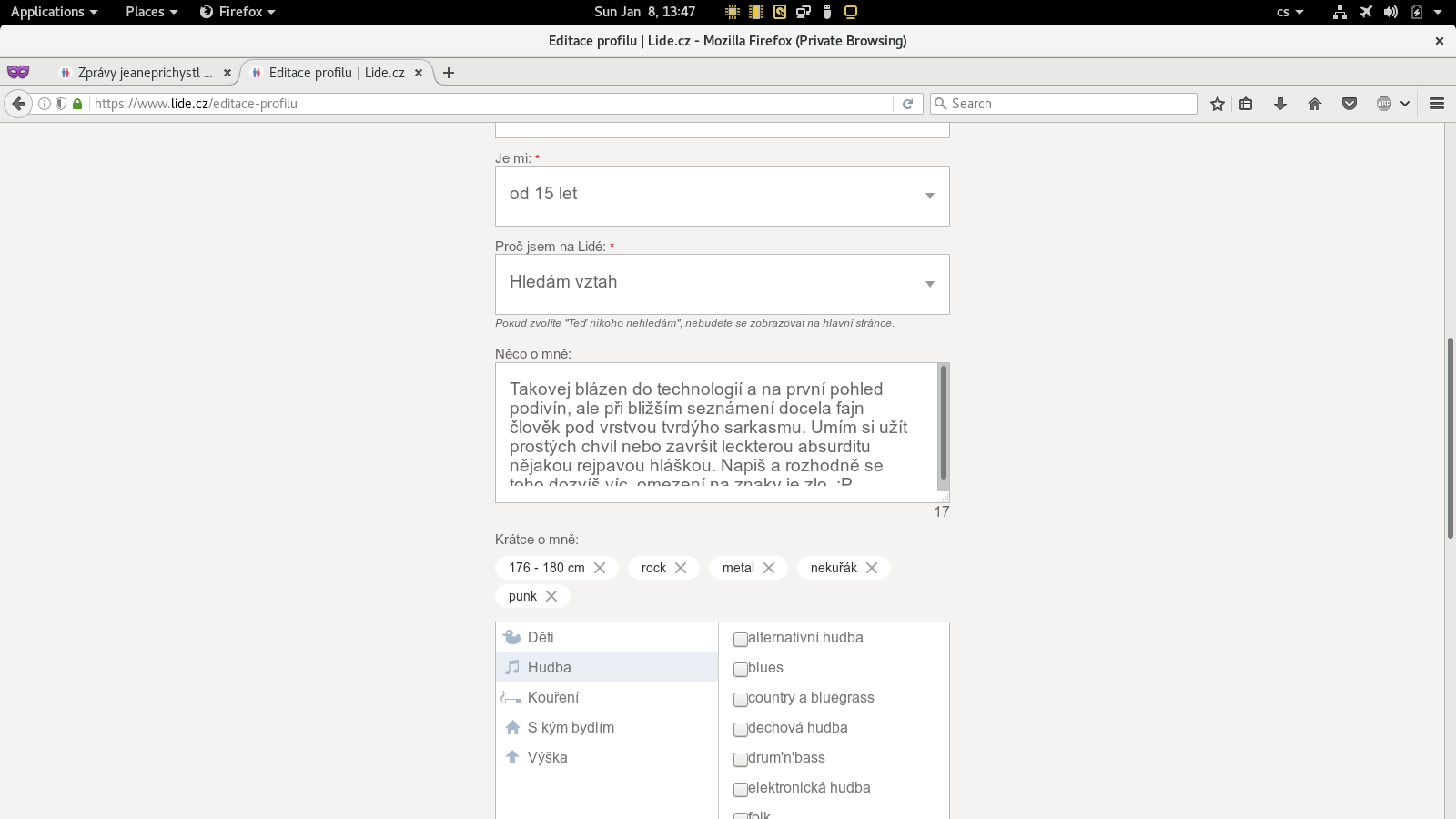Check the 'drum'n'bass' checkbox

click(x=741, y=760)
